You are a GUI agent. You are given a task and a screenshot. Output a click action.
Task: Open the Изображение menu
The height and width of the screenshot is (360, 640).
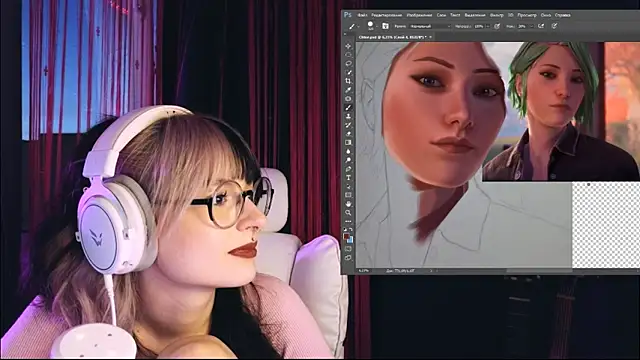coord(419,15)
